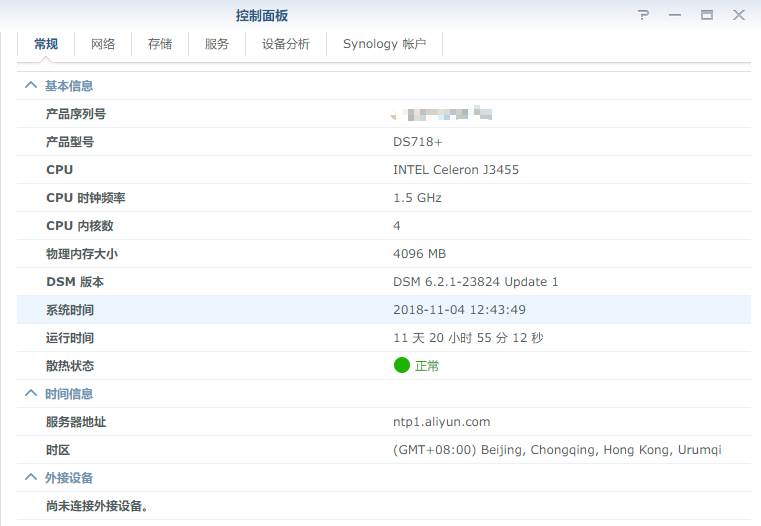Select the 常规 tab
The height and width of the screenshot is (526, 761).
click(46, 44)
